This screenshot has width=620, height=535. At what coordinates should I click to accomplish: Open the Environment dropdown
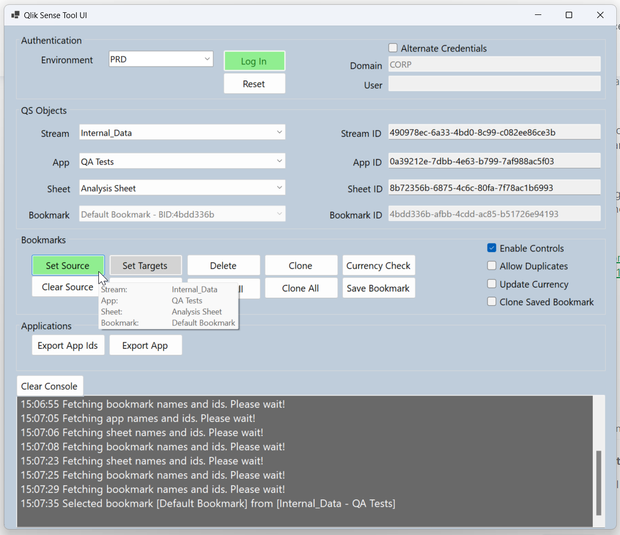pos(161,60)
